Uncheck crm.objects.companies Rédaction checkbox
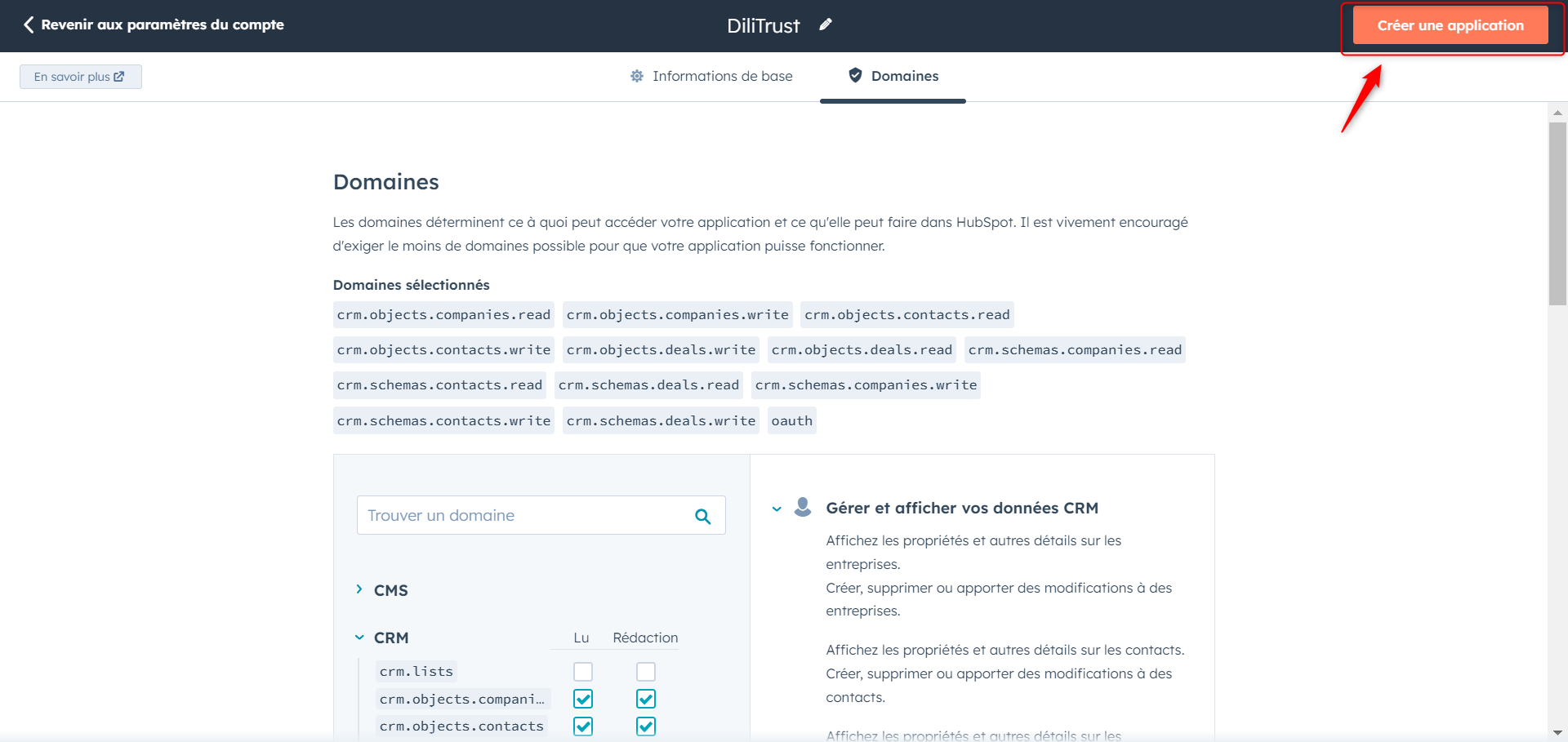Screen dimensions: 1568x742 [x=646, y=699]
